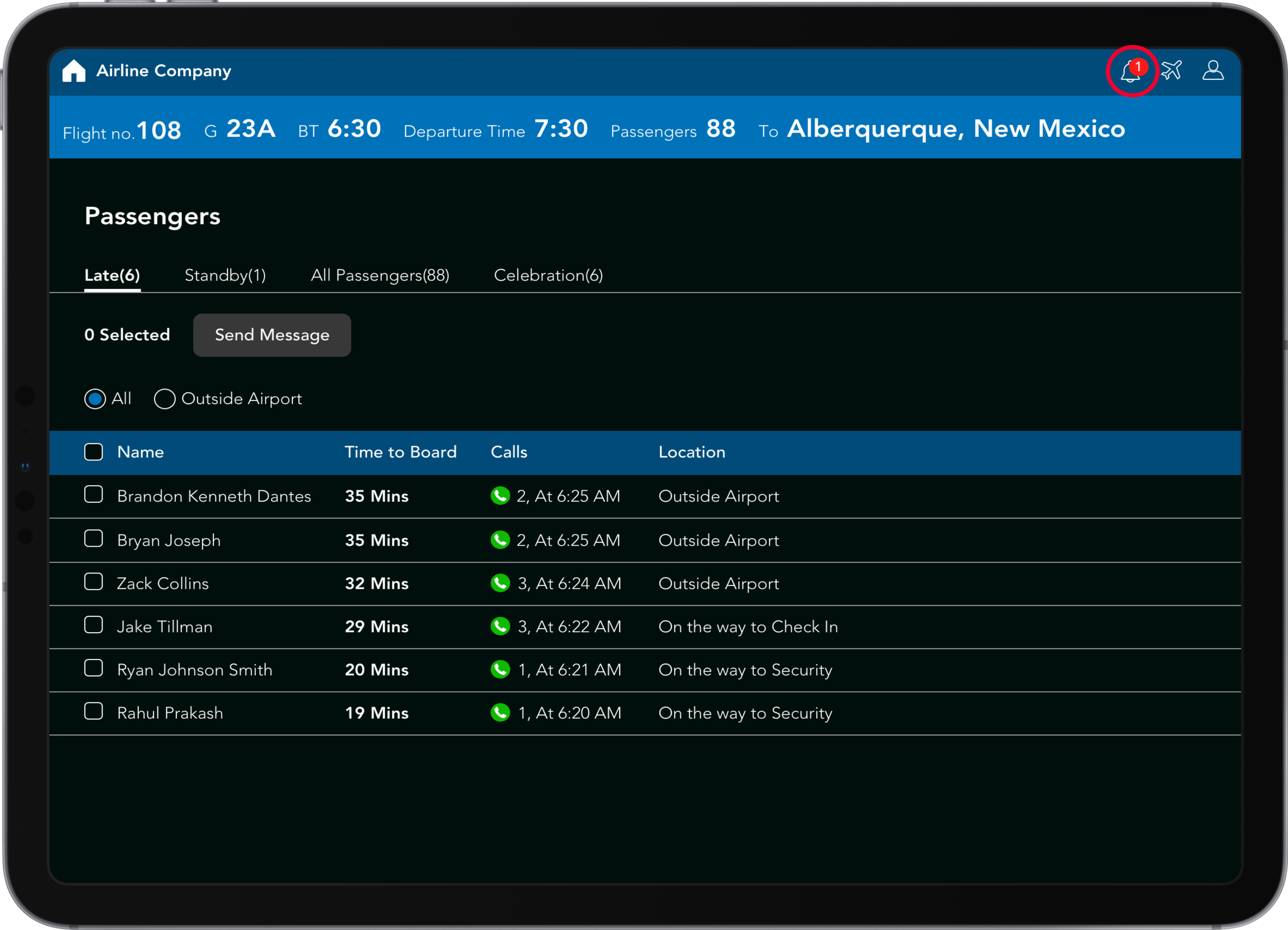The width and height of the screenshot is (1288, 930).
Task: Click the Airline Company title link
Action: [x=163, y=71]
